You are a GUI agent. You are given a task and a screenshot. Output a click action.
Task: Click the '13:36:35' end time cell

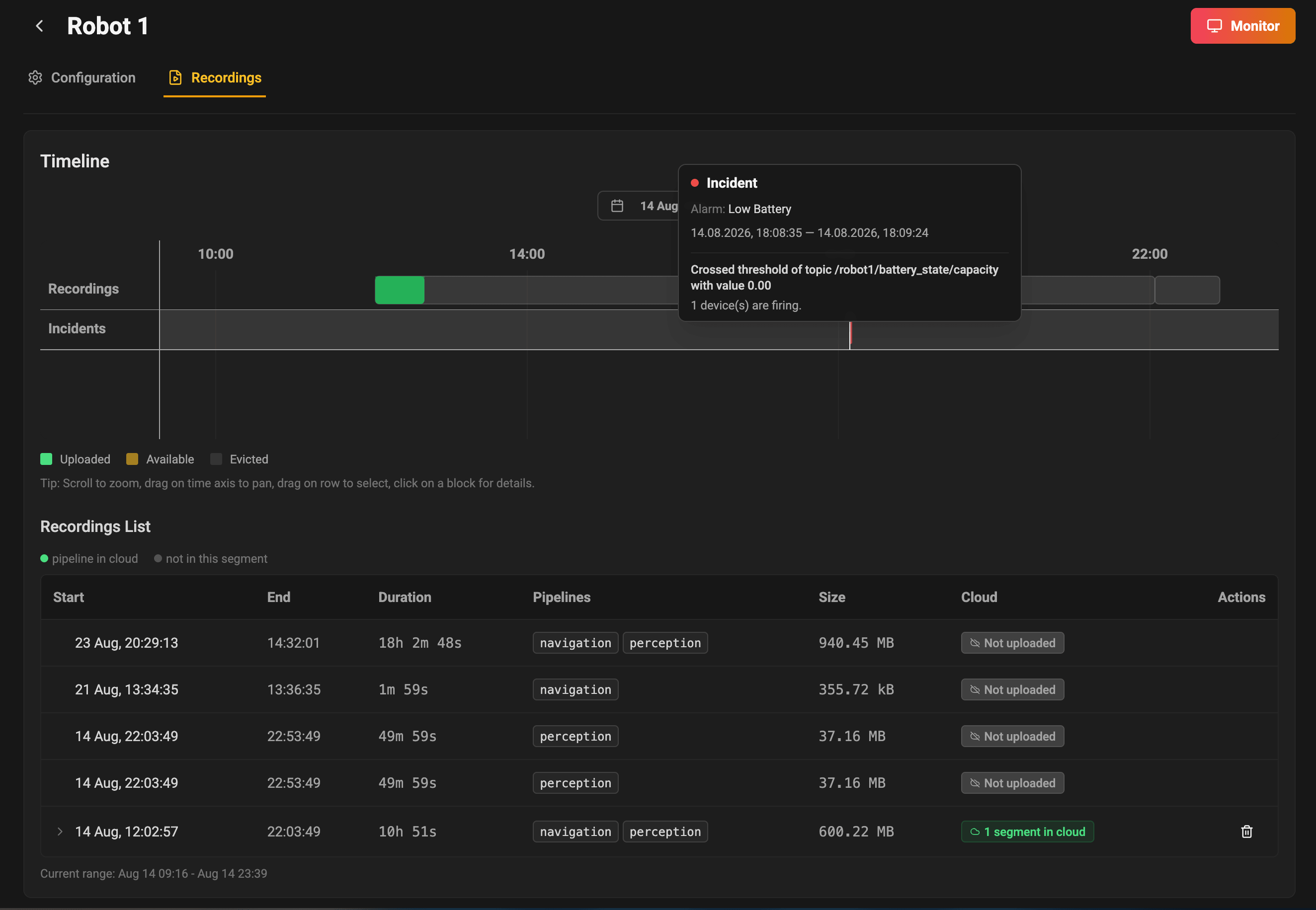point(294,689)
